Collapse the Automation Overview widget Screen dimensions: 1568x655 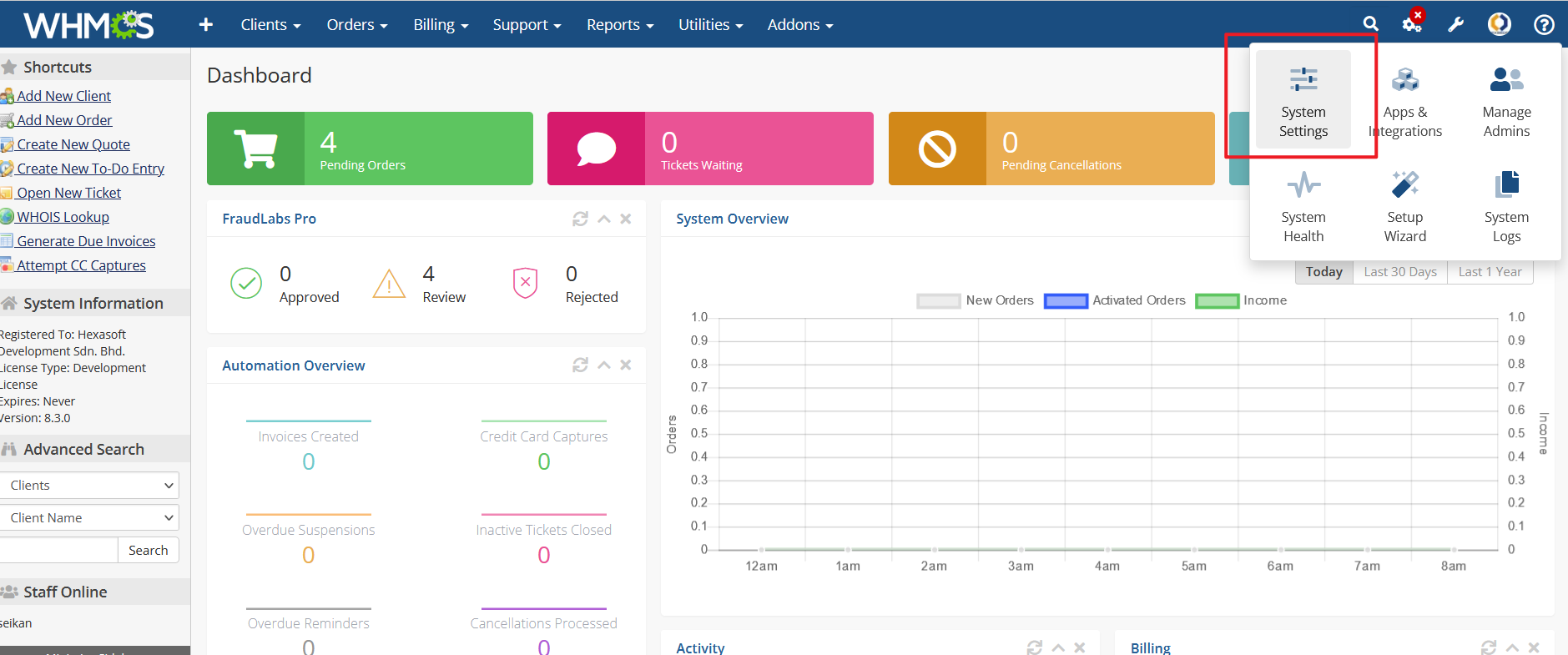pyautogui.click(x=604, y=365)
